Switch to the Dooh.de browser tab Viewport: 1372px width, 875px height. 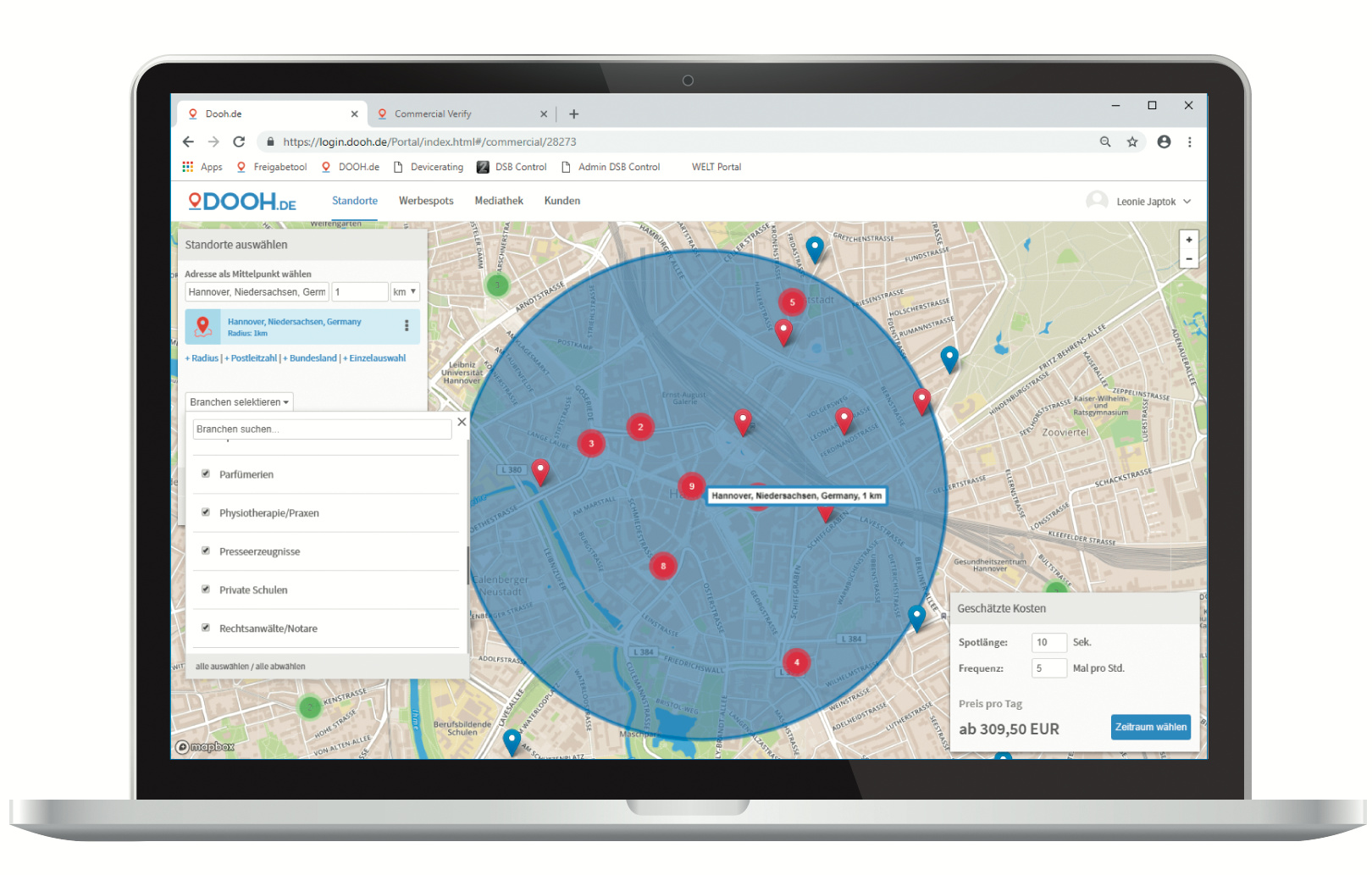point(271,114)
